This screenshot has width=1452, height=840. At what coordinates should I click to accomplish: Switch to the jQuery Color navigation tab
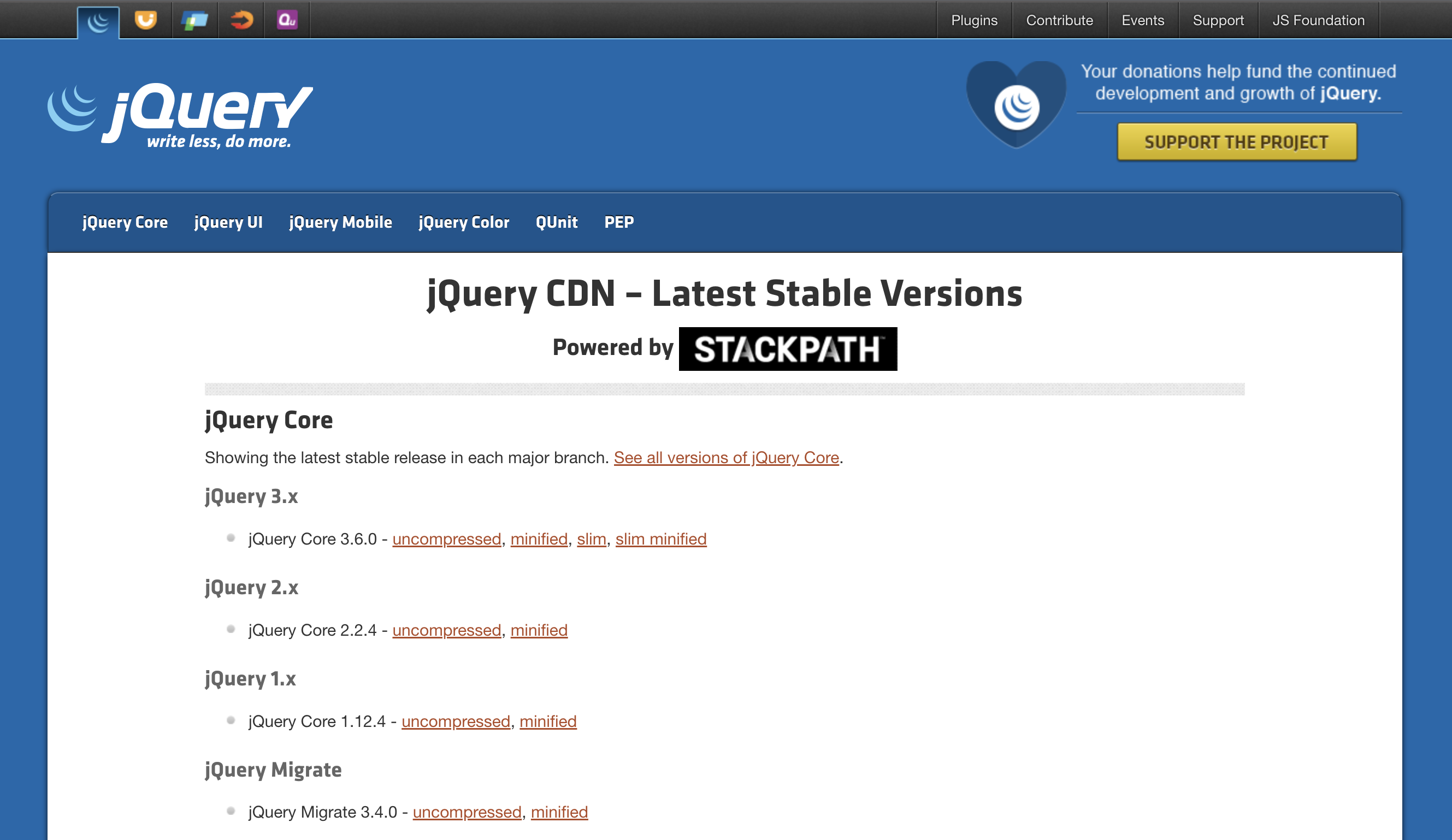pyautogui.click(x=464, y=223)
